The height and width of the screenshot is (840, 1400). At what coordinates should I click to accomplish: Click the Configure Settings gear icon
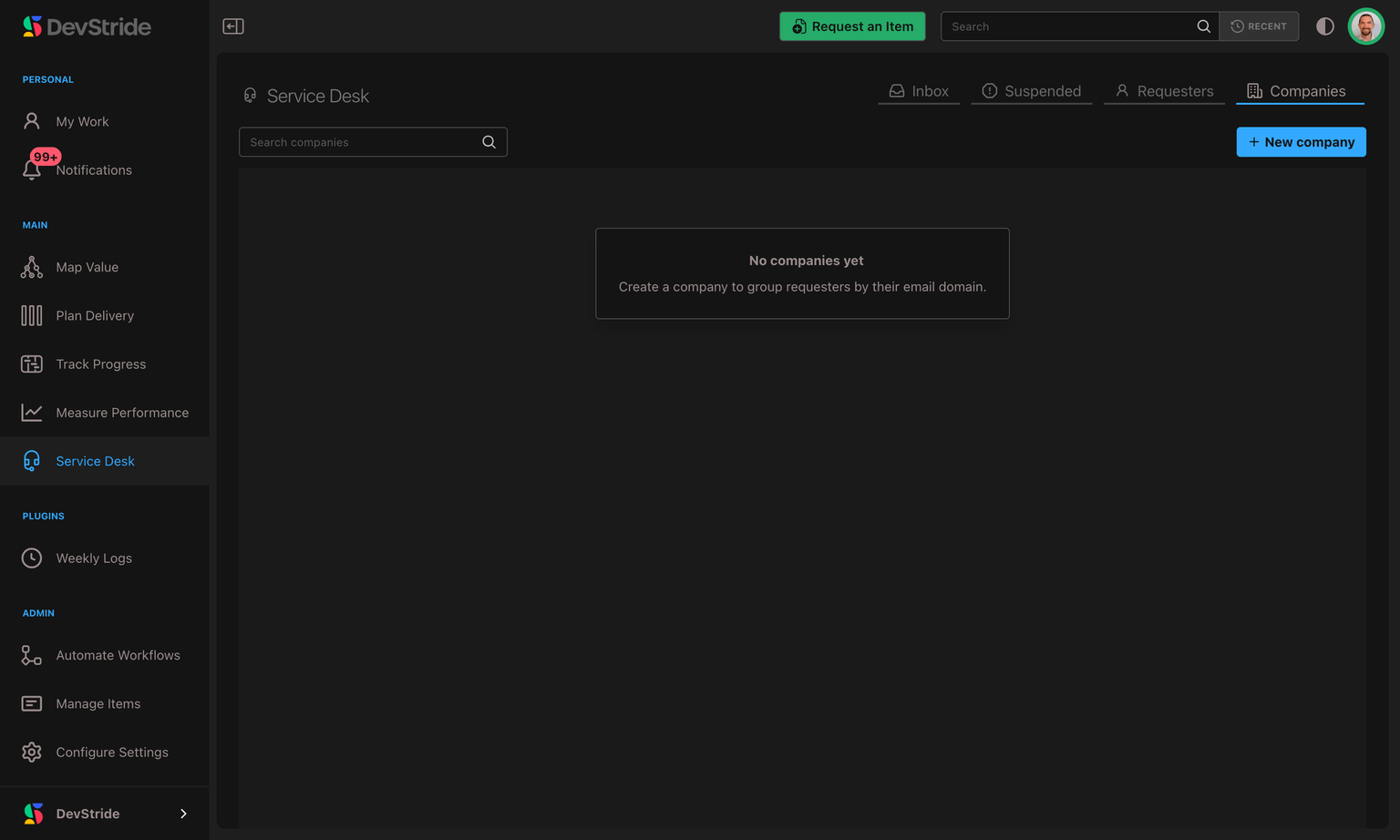(32, 753)
